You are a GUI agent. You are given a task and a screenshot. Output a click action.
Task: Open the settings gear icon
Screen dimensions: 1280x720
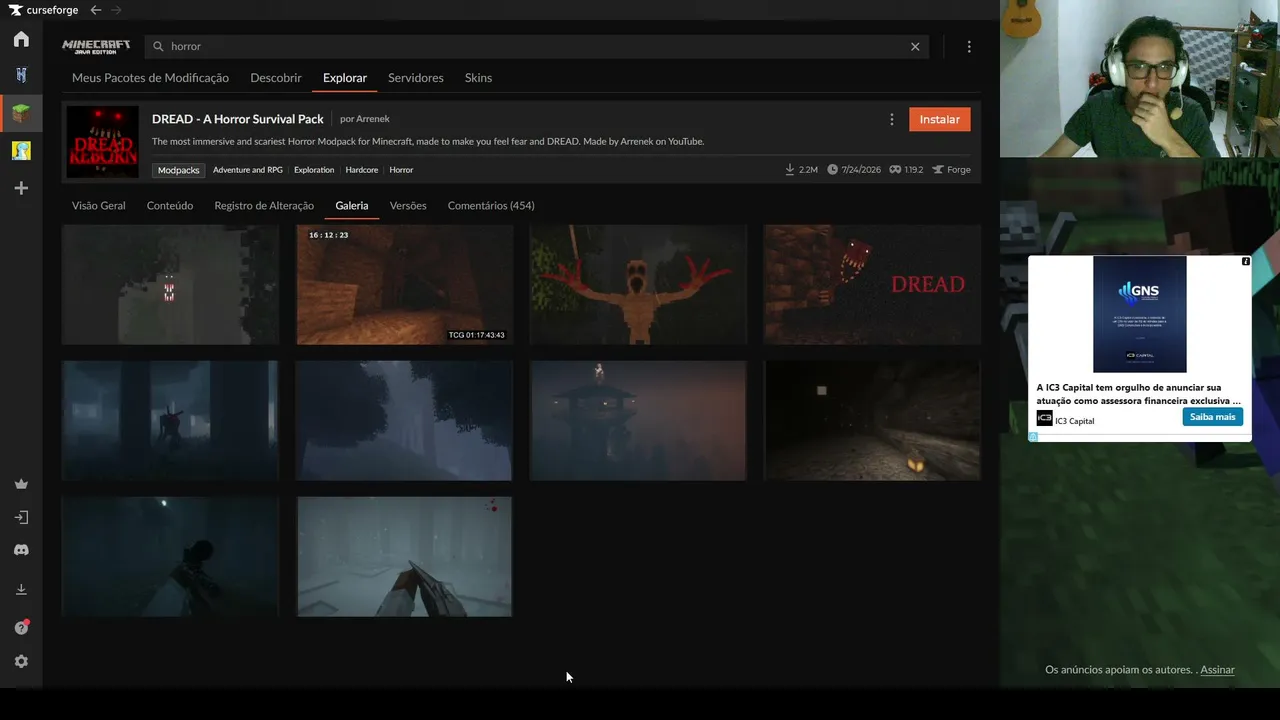(21, 662)
